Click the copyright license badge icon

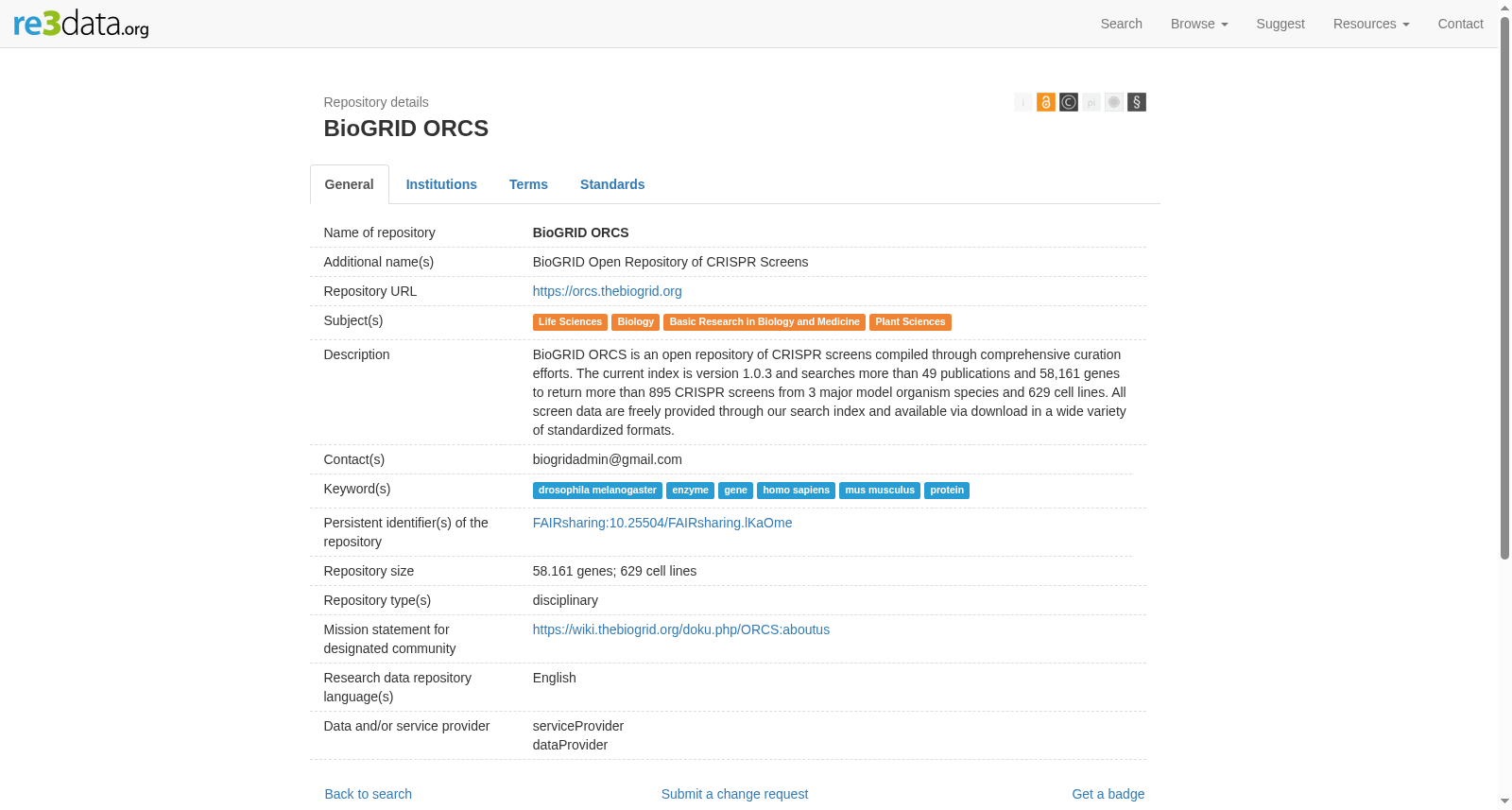point(1068,102)
